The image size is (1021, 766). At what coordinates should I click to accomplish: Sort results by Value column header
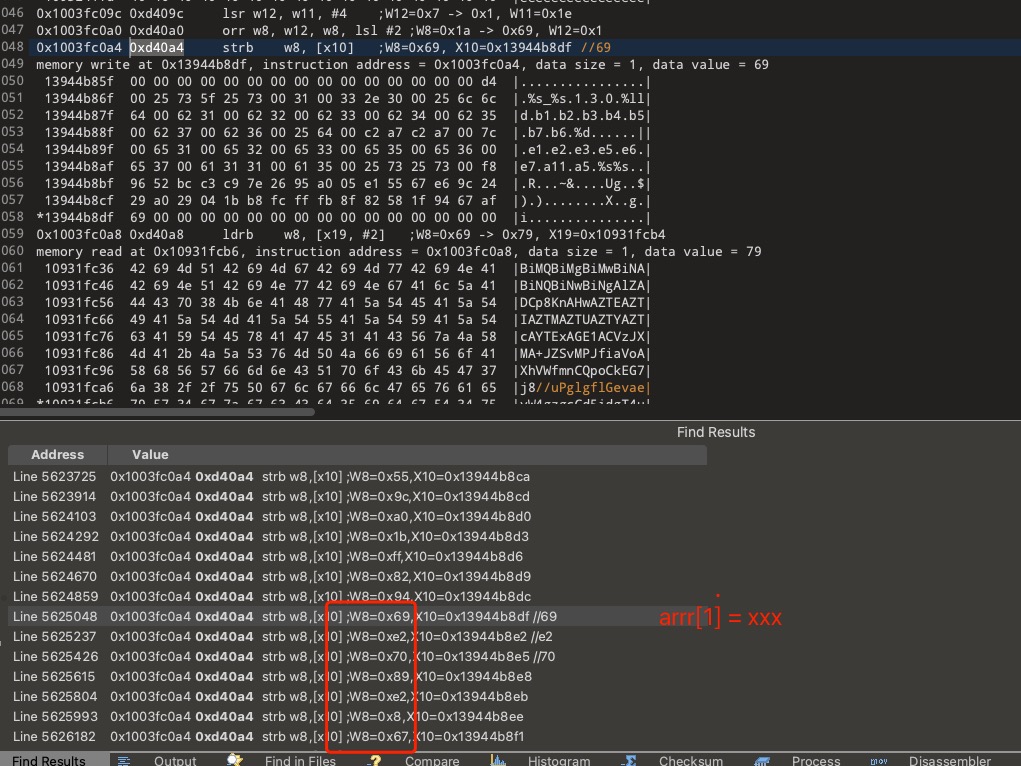coord(407,455)
